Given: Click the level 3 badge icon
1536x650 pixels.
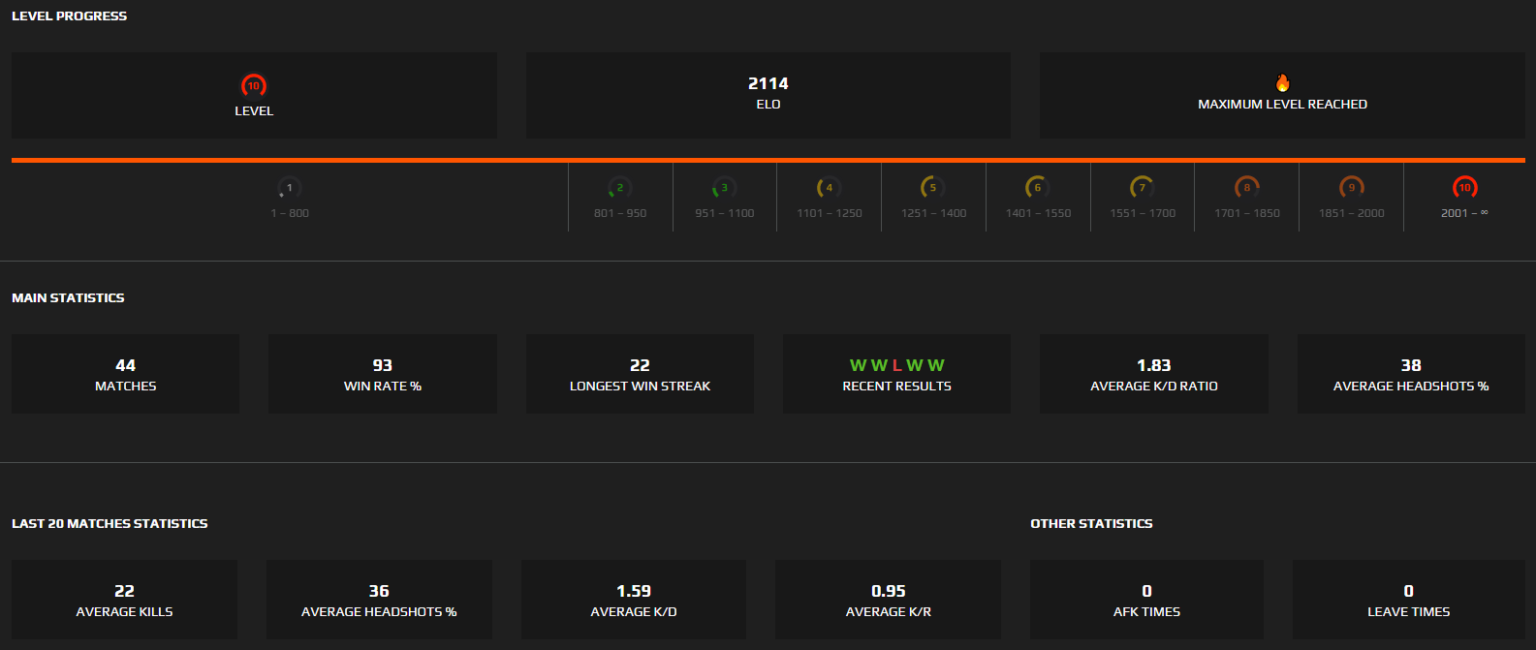Looking at the screenshot, I should [723, 186].
